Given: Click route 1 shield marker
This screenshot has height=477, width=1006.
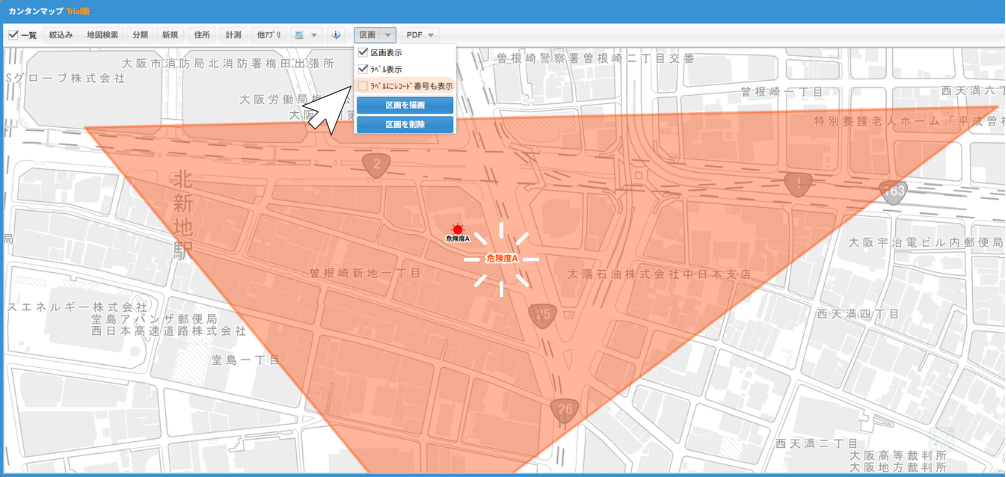Looking at the screenshot, I should point(798,184).
